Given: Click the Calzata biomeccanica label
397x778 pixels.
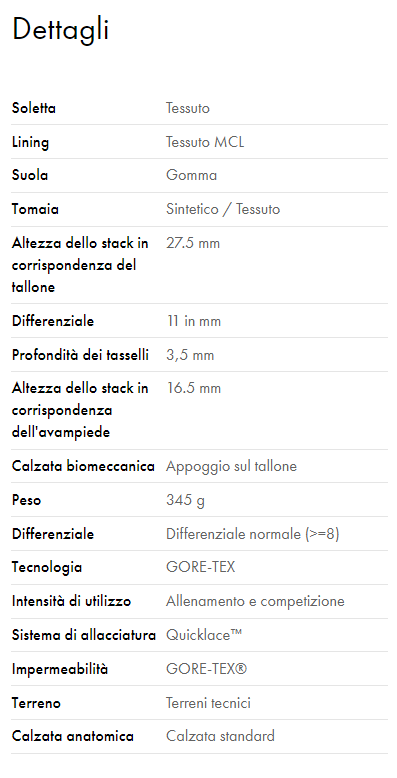Looking at the screenshot, I should [83, 466].
